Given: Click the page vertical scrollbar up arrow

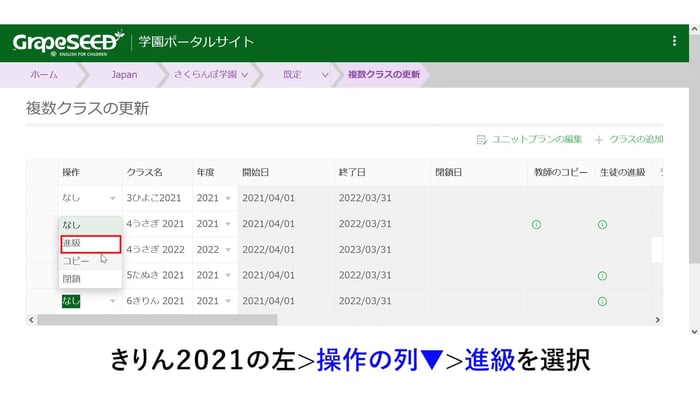Looking at the screenshot, I should (694, 29).
